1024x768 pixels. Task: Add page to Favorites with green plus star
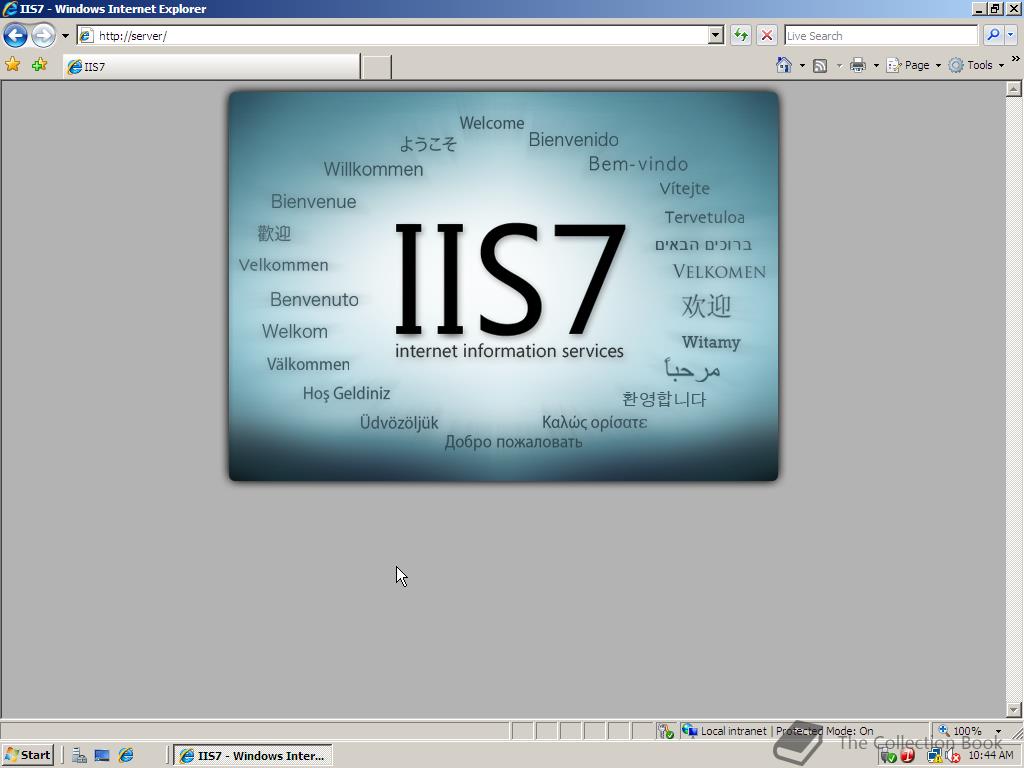point(39,64)
